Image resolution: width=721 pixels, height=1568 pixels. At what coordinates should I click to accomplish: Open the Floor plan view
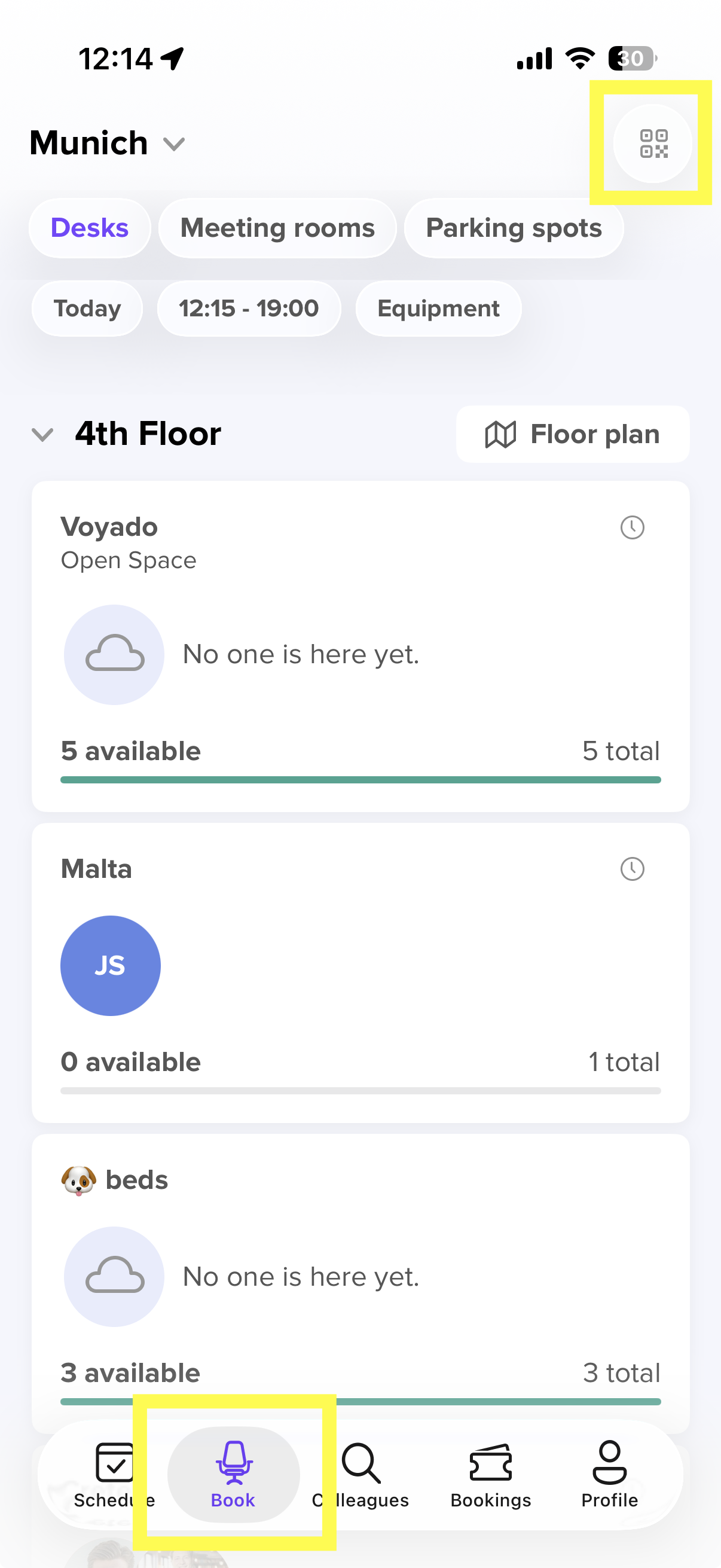pos(573,435)
